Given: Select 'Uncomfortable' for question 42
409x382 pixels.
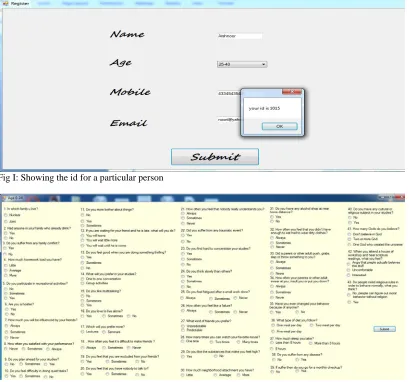Looking at the screenshot, I should coord(350,270).
